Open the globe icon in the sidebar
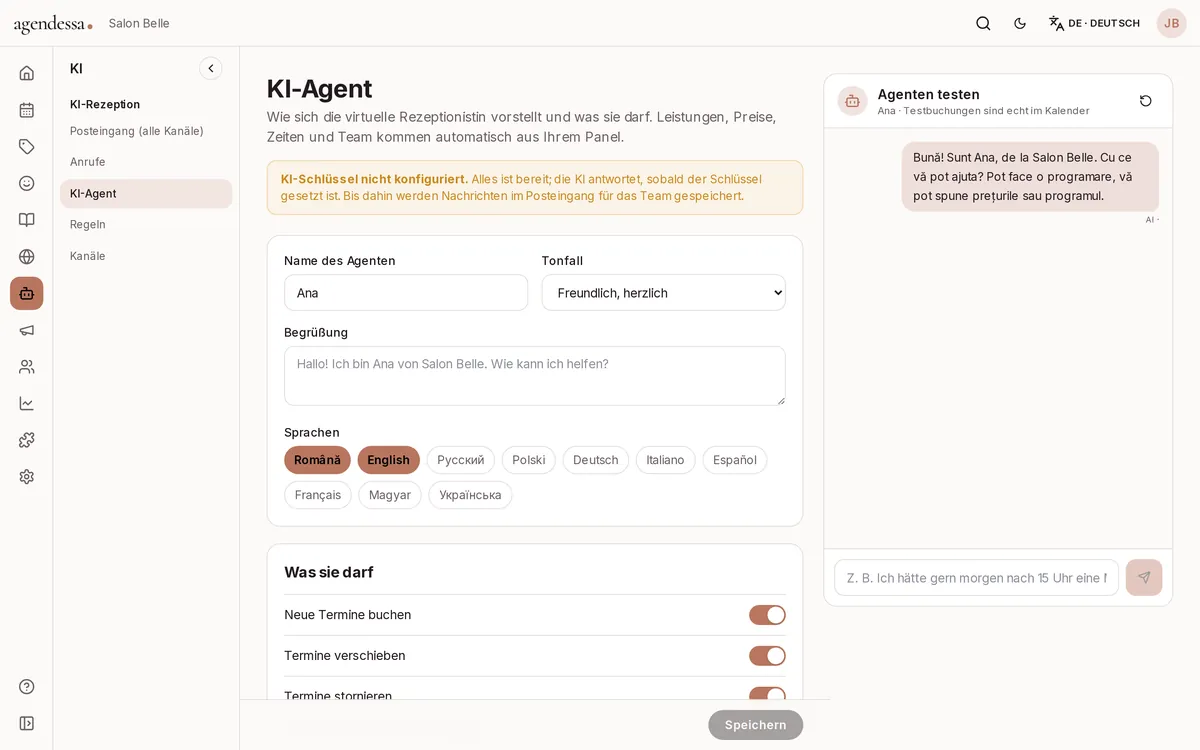 [27, 257]
